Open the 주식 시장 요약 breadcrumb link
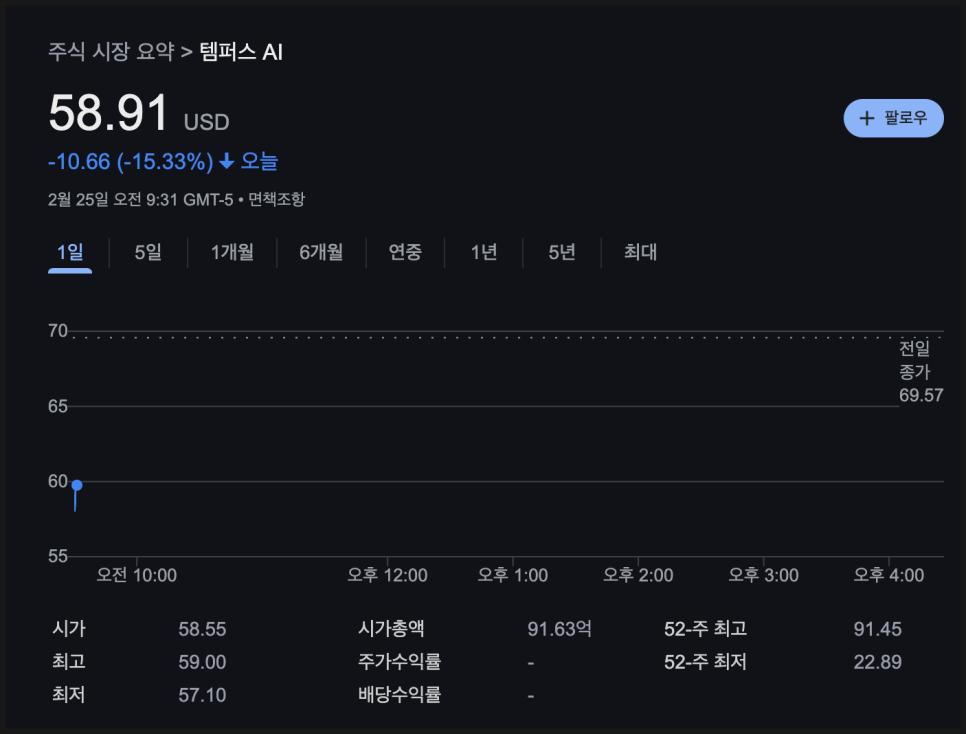Viewport: 966px width, 734px height. coord(112,51)
